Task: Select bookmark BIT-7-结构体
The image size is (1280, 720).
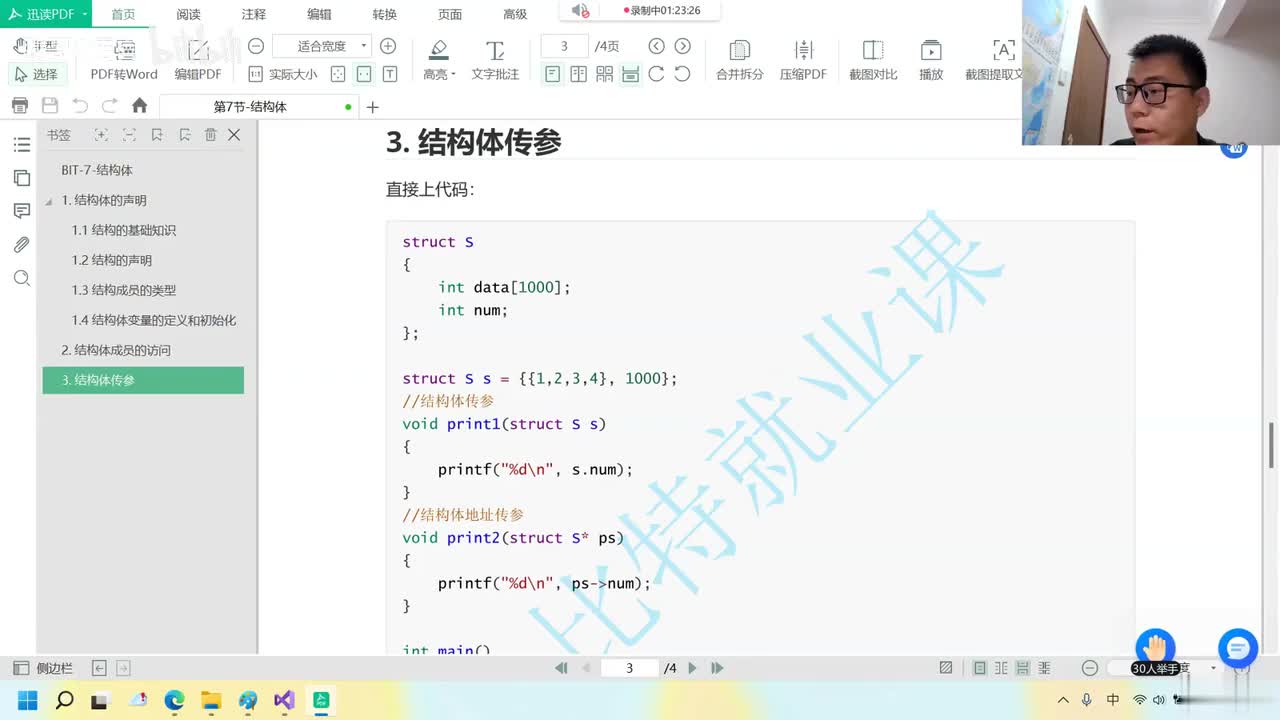Action: click(97, 170)
